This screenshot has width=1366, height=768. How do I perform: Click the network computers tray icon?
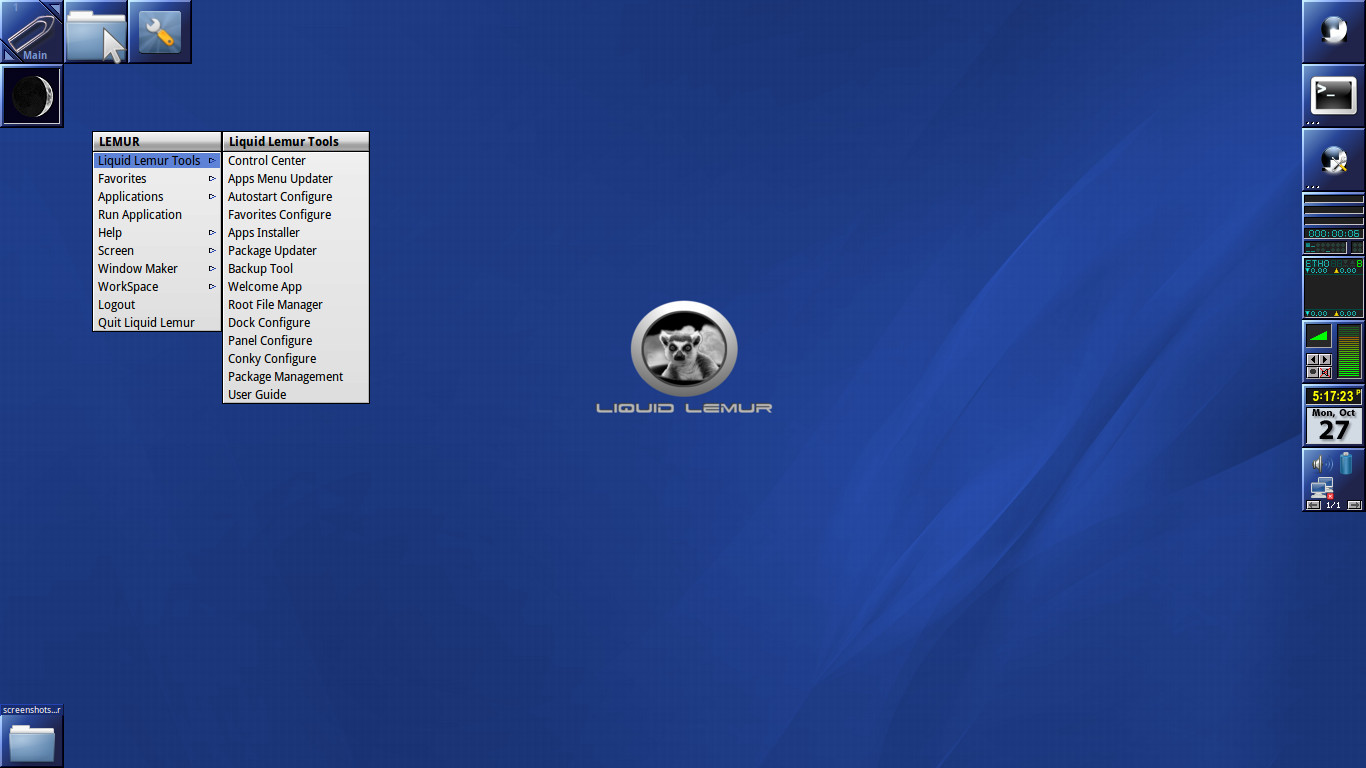[x=1322, y=488]
